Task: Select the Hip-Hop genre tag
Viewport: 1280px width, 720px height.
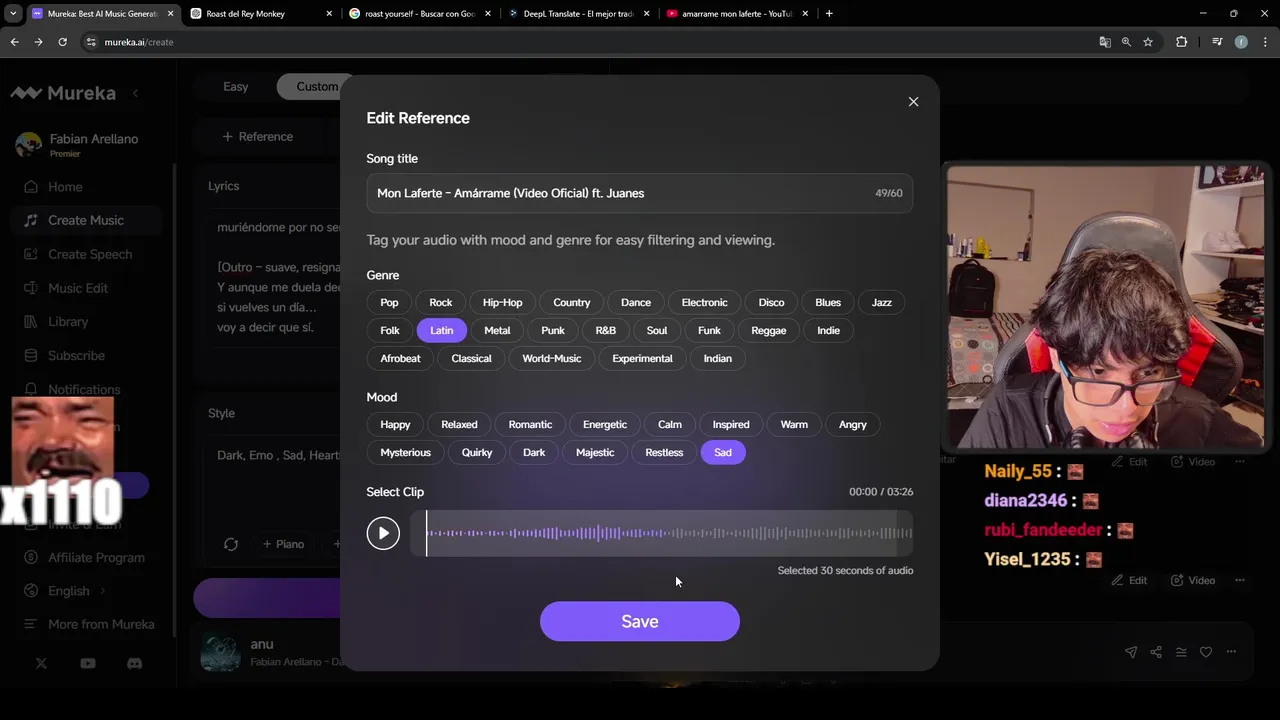Action: (x=503, y=303)
